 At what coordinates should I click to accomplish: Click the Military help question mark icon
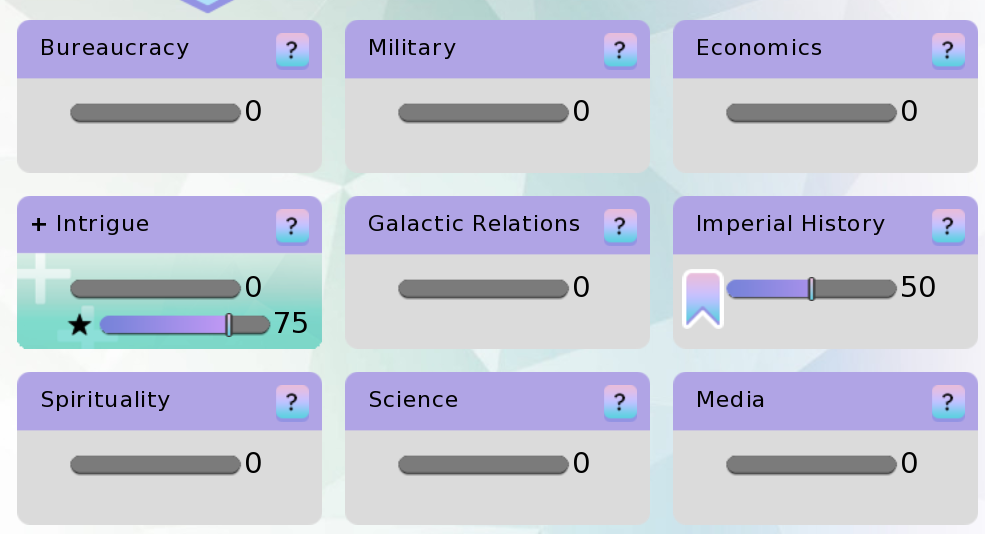(x=620, y=50)
